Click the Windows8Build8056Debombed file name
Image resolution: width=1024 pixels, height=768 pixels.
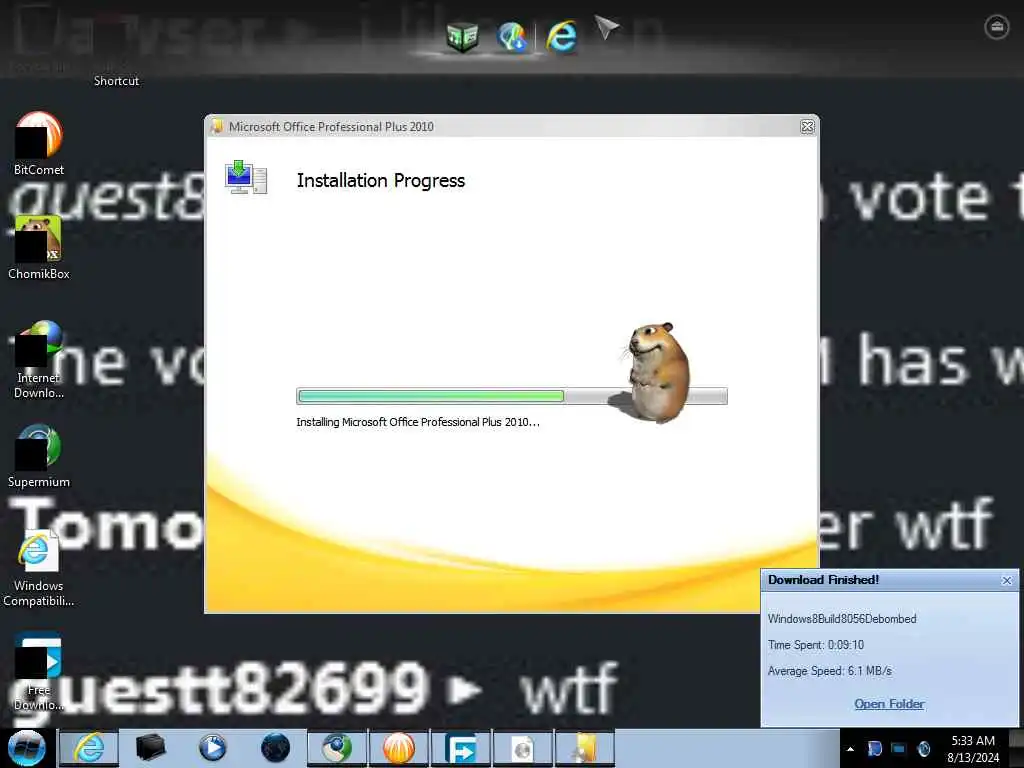(842, 618)
